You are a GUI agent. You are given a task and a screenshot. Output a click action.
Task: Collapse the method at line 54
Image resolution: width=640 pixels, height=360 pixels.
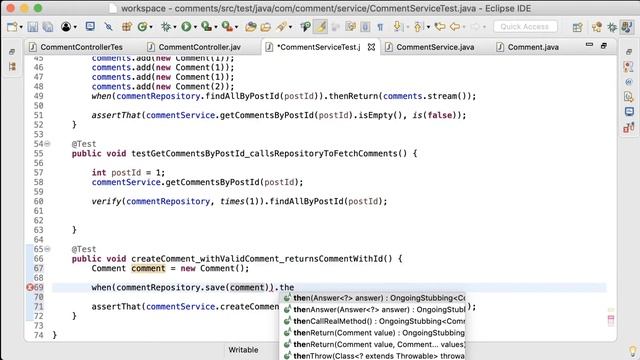point(47,144)
